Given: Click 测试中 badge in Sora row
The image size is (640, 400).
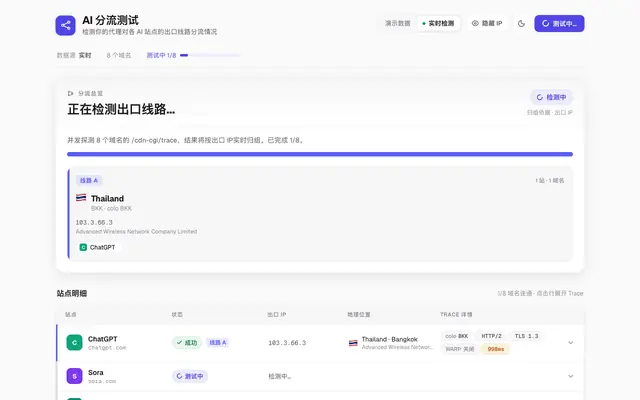Looking at the screenshot, I should 190,376.
